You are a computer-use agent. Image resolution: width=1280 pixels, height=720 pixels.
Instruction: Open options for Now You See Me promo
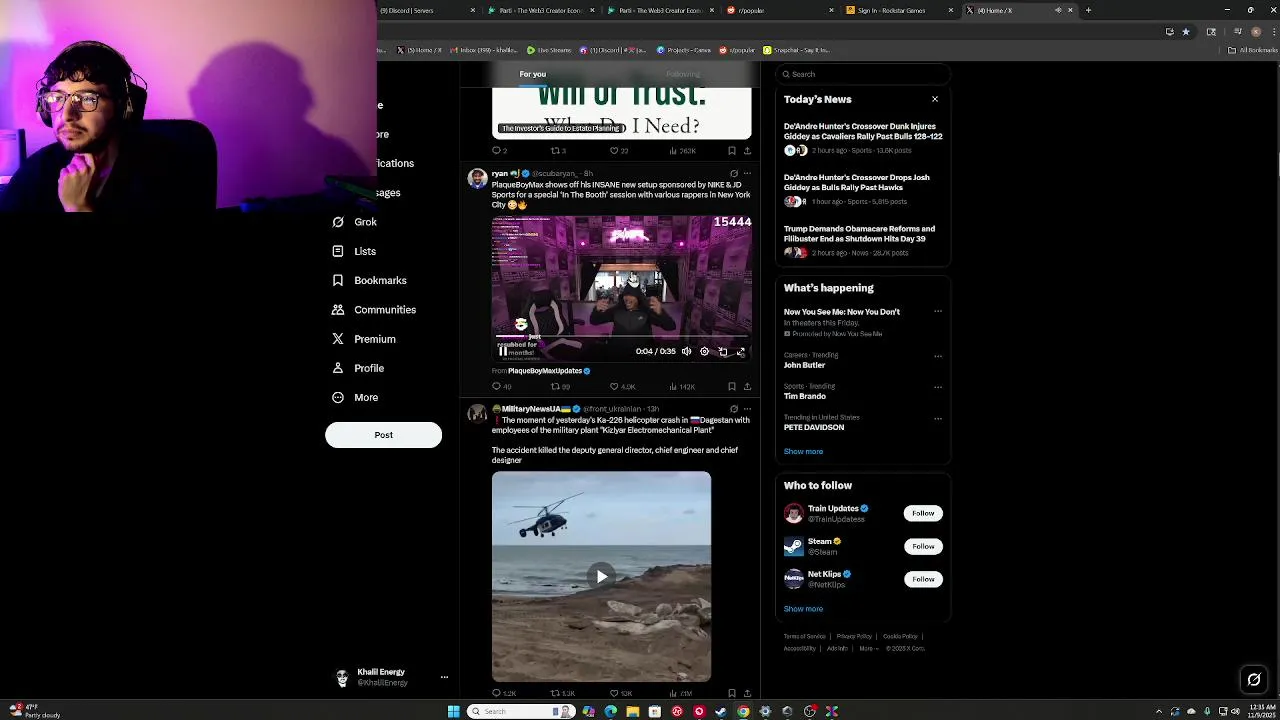click(x=938, y=311)
